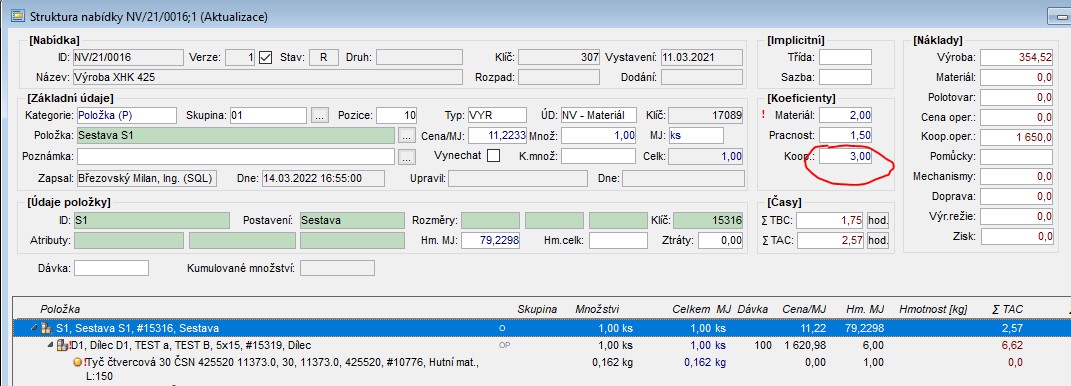Click the assembly icon of row S1

pos(46,328)
